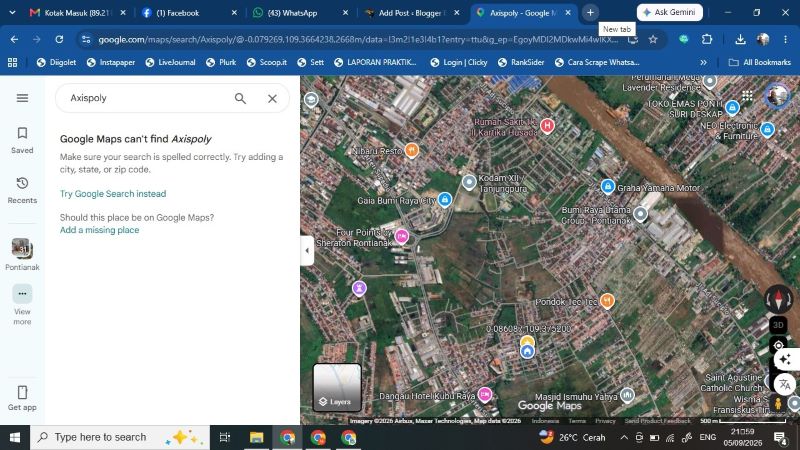Image resolution: width=800 pixels, height=450 pixels.
Task: Show hidden system tray icons
Action: pyautogui.click(x=624, y=437)
